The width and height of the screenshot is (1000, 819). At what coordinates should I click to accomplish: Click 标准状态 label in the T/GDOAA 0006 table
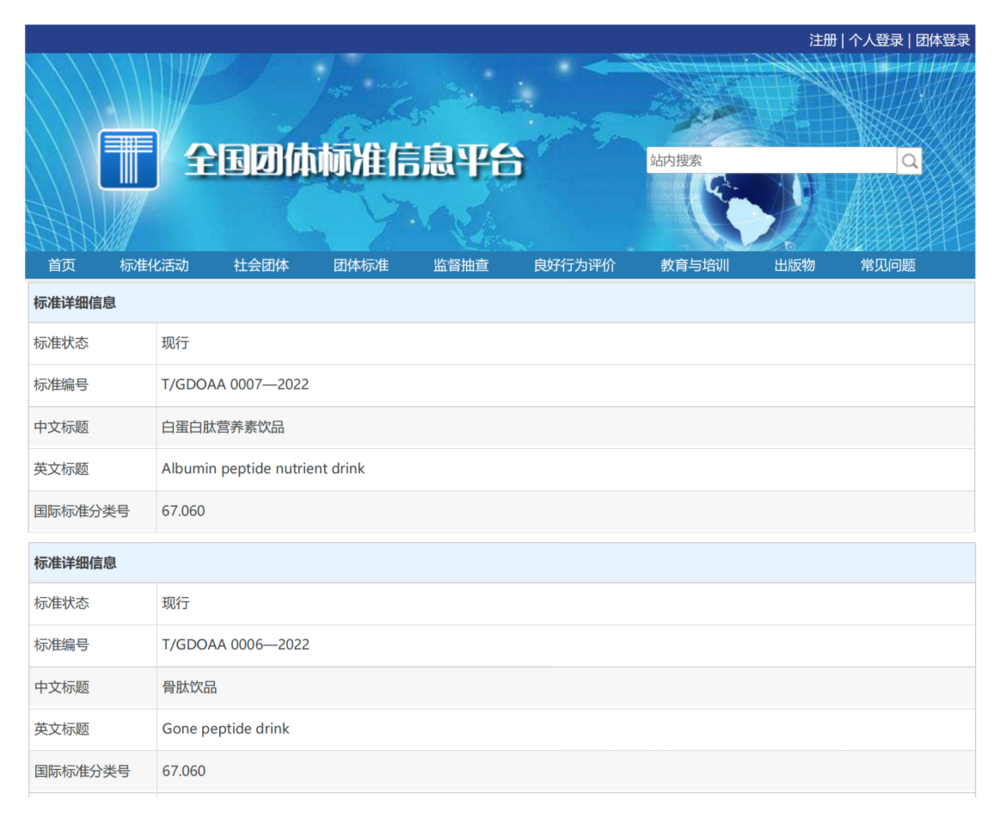coord(62,603)
